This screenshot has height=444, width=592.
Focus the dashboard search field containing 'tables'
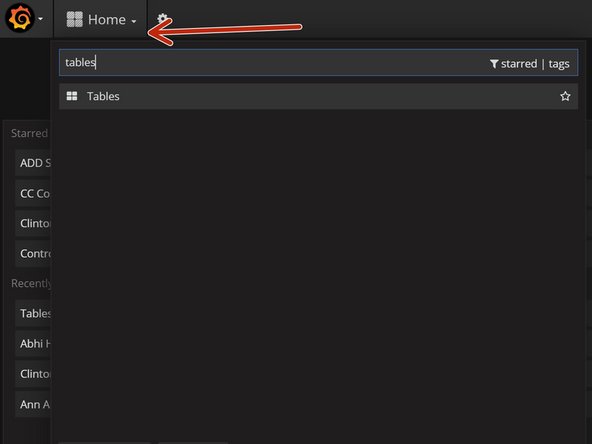click(318, 63)
